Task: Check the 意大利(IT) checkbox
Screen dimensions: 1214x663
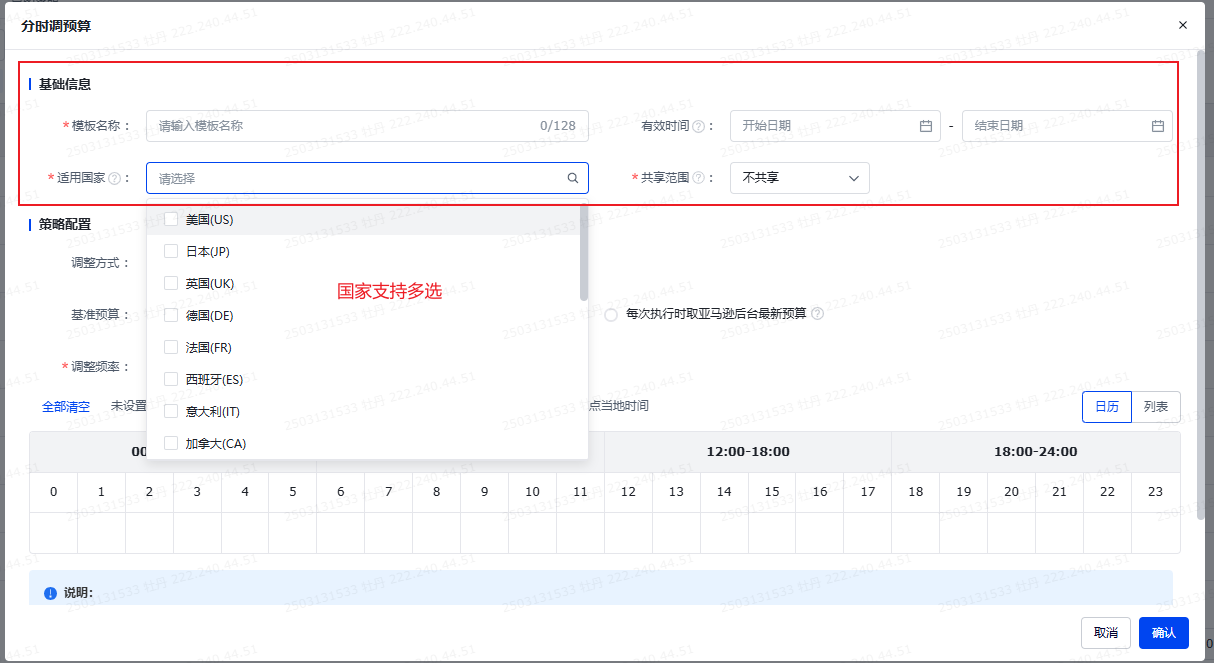Action: pyautogui.click(x=171, y=411)
